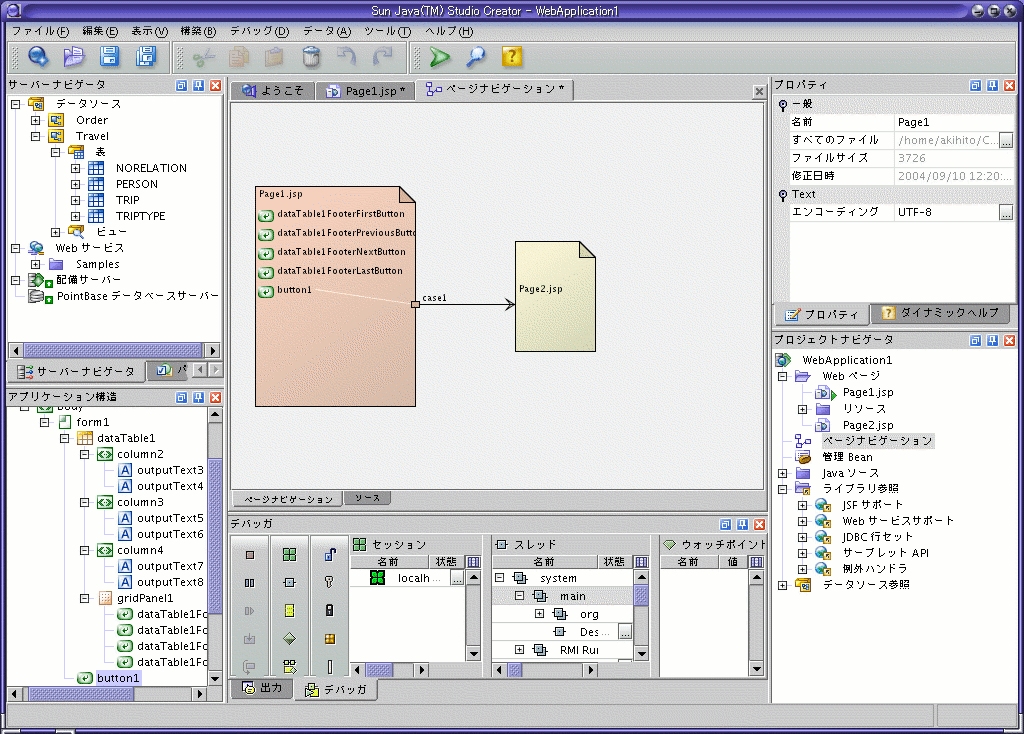
Task: Switch to the 出力 output tab
Action: (262, 688)
